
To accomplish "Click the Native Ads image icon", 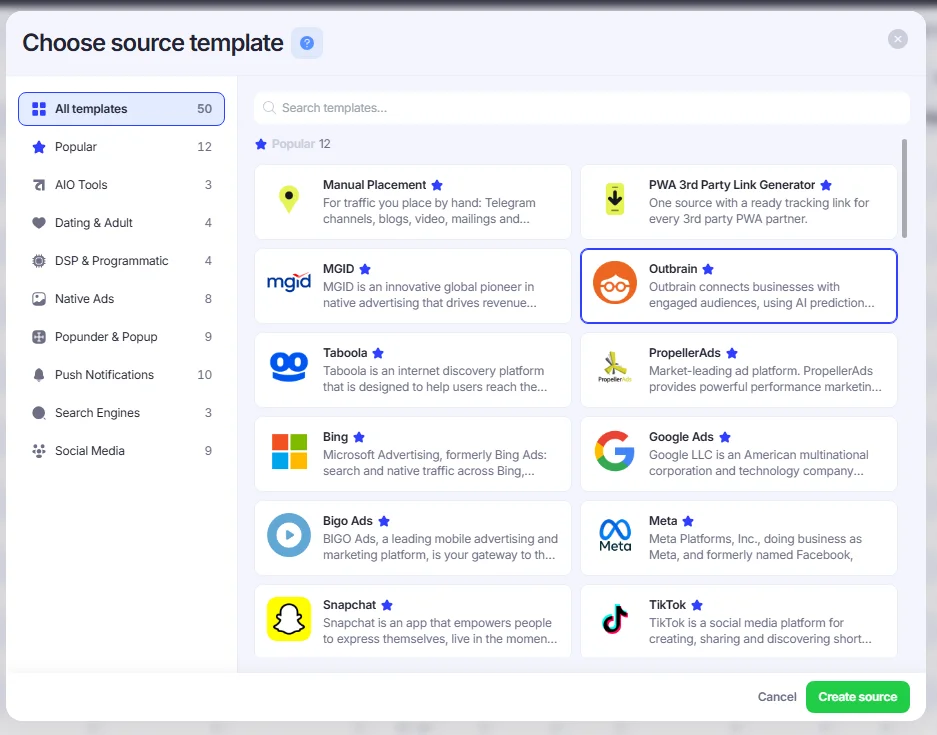I will (39, 299).
